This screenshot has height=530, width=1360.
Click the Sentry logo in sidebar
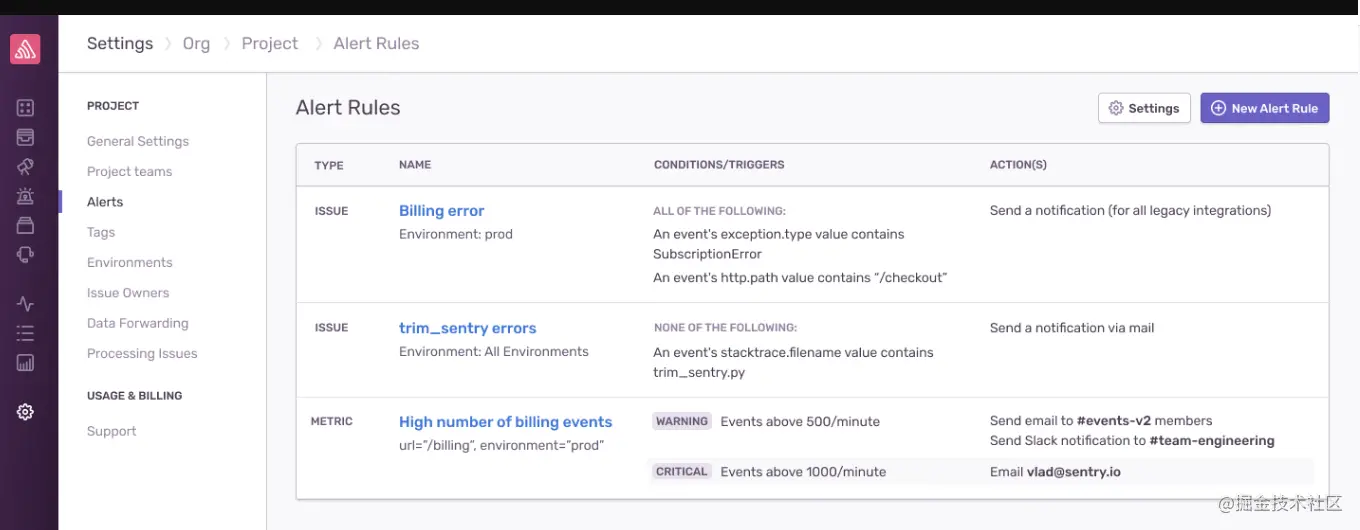click(25, 49)
